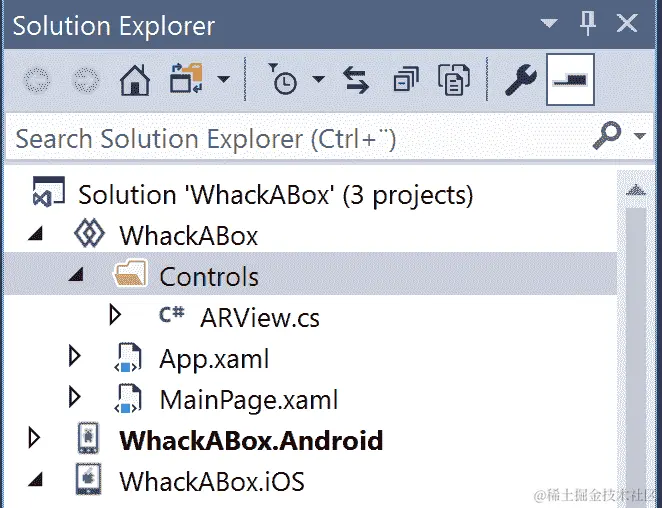The width and height of the screenshot is (662, 508).
Task: Open Properties wrench icon
Action: pos(521,79)
